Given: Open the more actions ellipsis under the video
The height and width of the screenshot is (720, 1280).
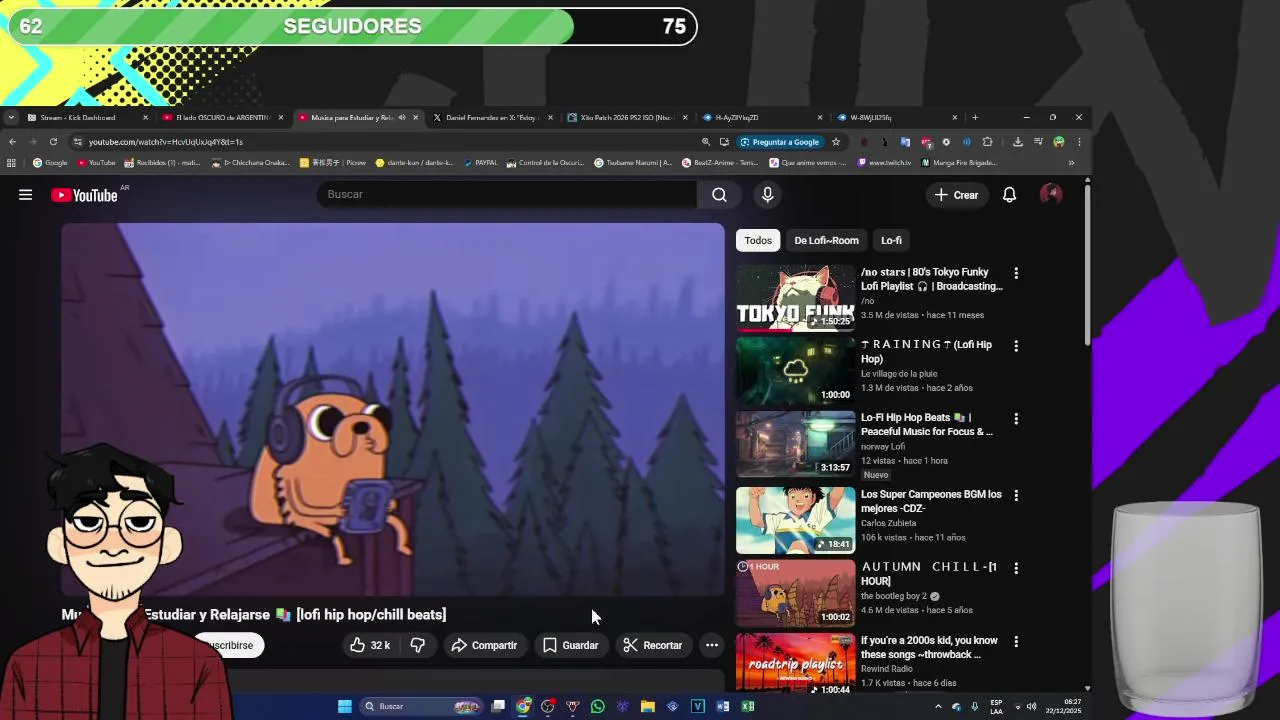Looking at the screenshot, I should point(712,645).
